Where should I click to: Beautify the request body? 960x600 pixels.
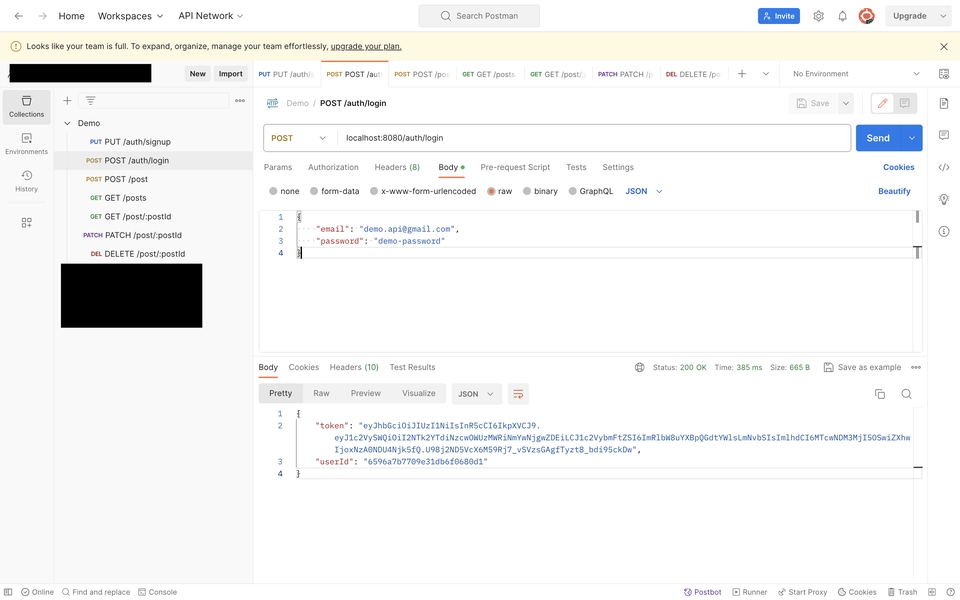pos(894,192)
